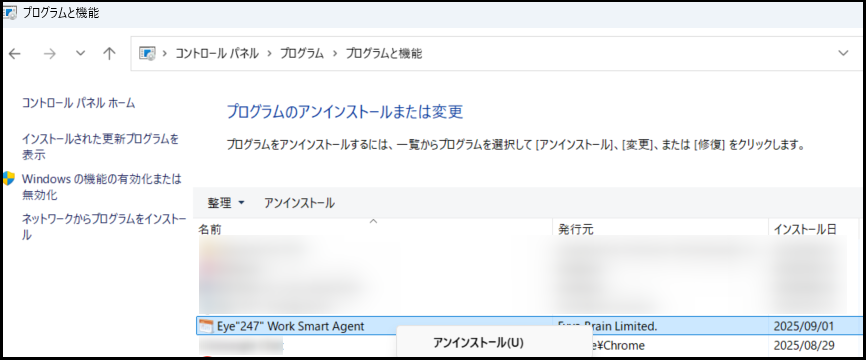Screen dimensions: 866x360
Task: Open インストールされた更新プログラムを表示 link
Action: [101, 147]
